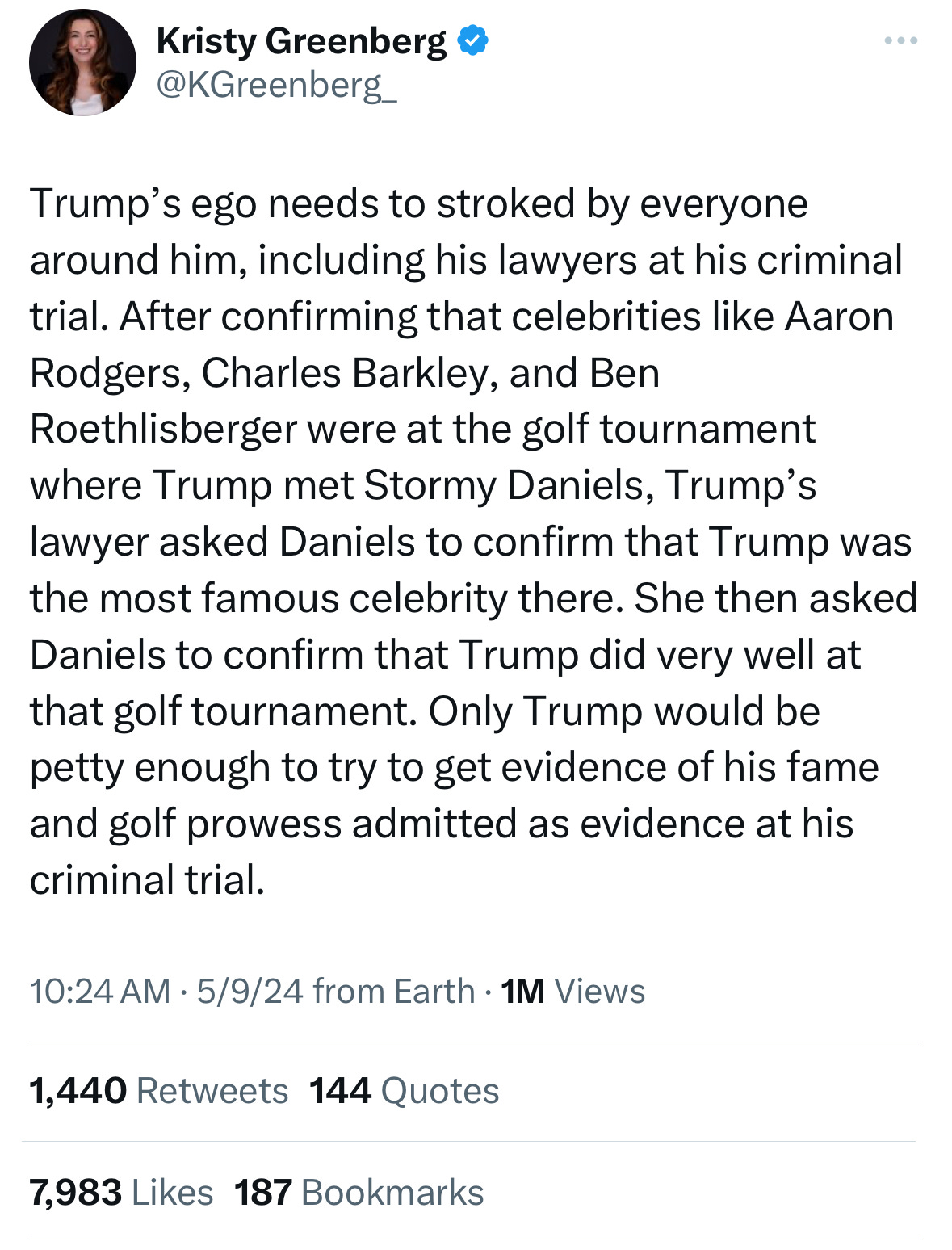Click the final 'criminal trial.' line
Screen dimensions: 952x1250
(147, 879)
